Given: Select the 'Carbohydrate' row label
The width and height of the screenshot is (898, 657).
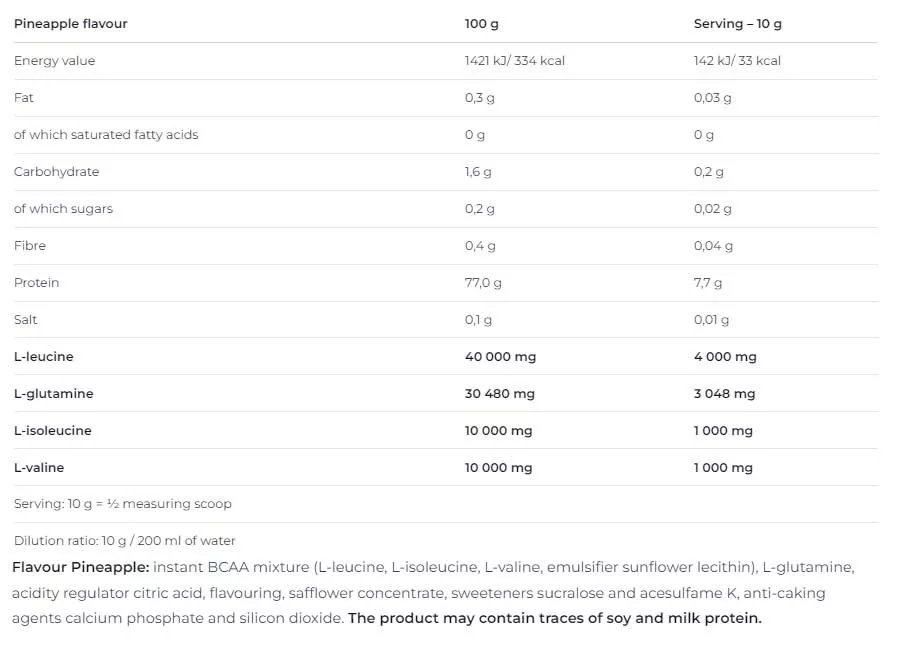Looking at the screenshot, I should (x=57, y=172).
